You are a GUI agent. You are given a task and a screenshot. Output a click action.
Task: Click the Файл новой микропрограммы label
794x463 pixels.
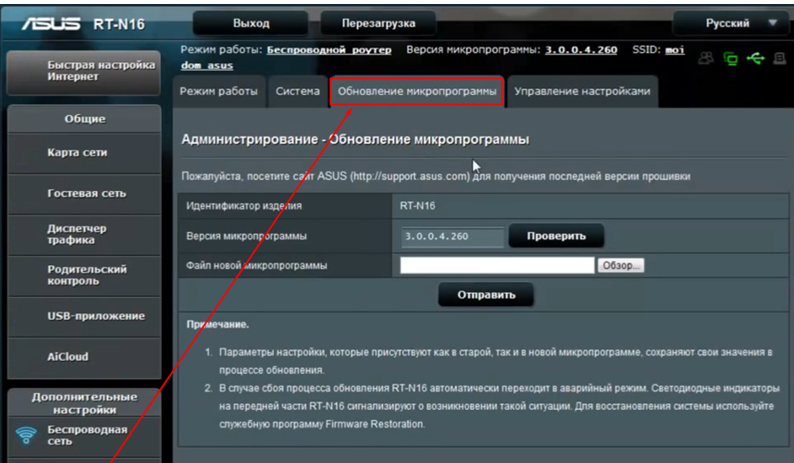point(256,265)
